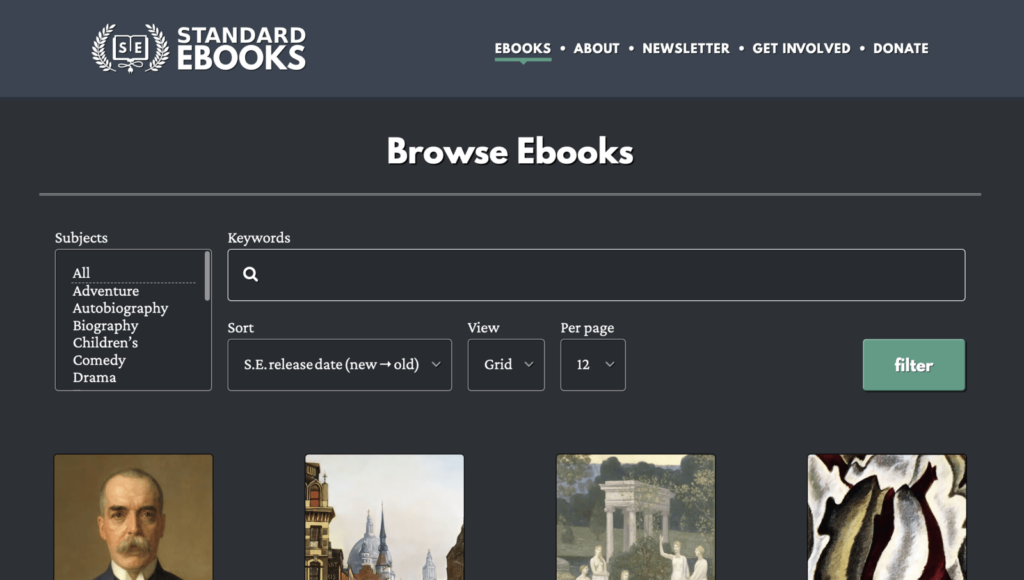Click inside the Keywords search field

(596, 274)
